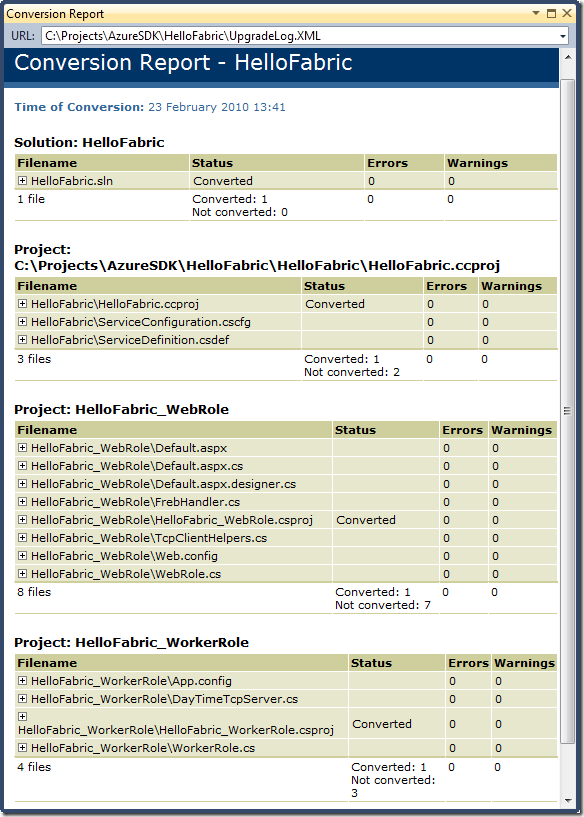This screenshot has width=584, height=817.
Task: Expand the ServiceConfiguration.cscfg row
Action: coord(22,321)
